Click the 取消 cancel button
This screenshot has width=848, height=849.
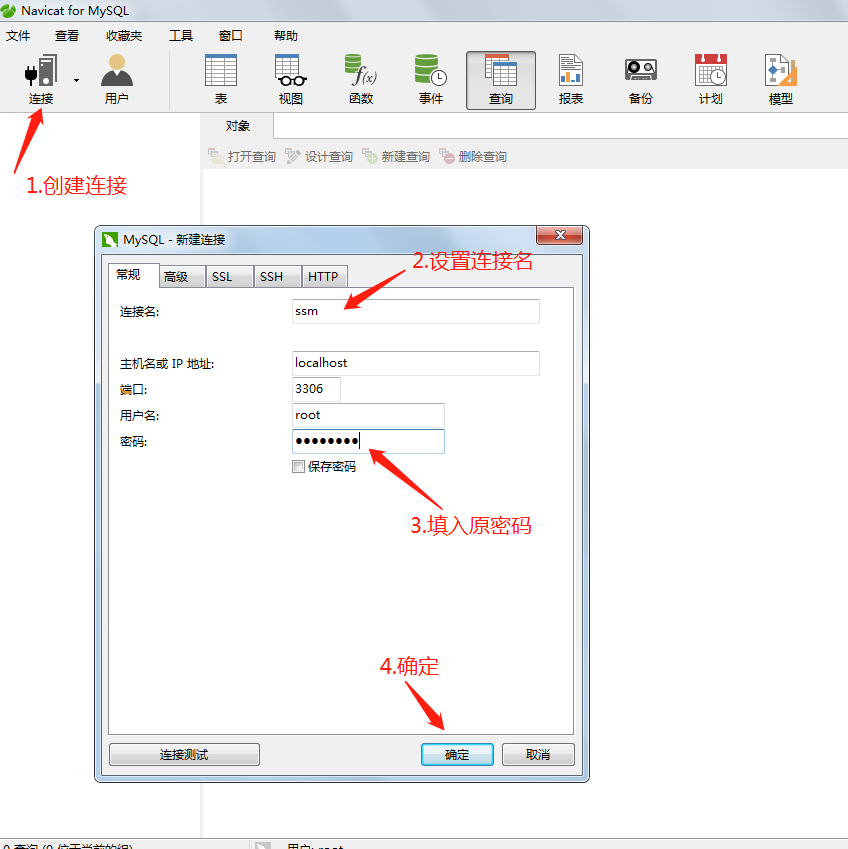click(538, 754)
